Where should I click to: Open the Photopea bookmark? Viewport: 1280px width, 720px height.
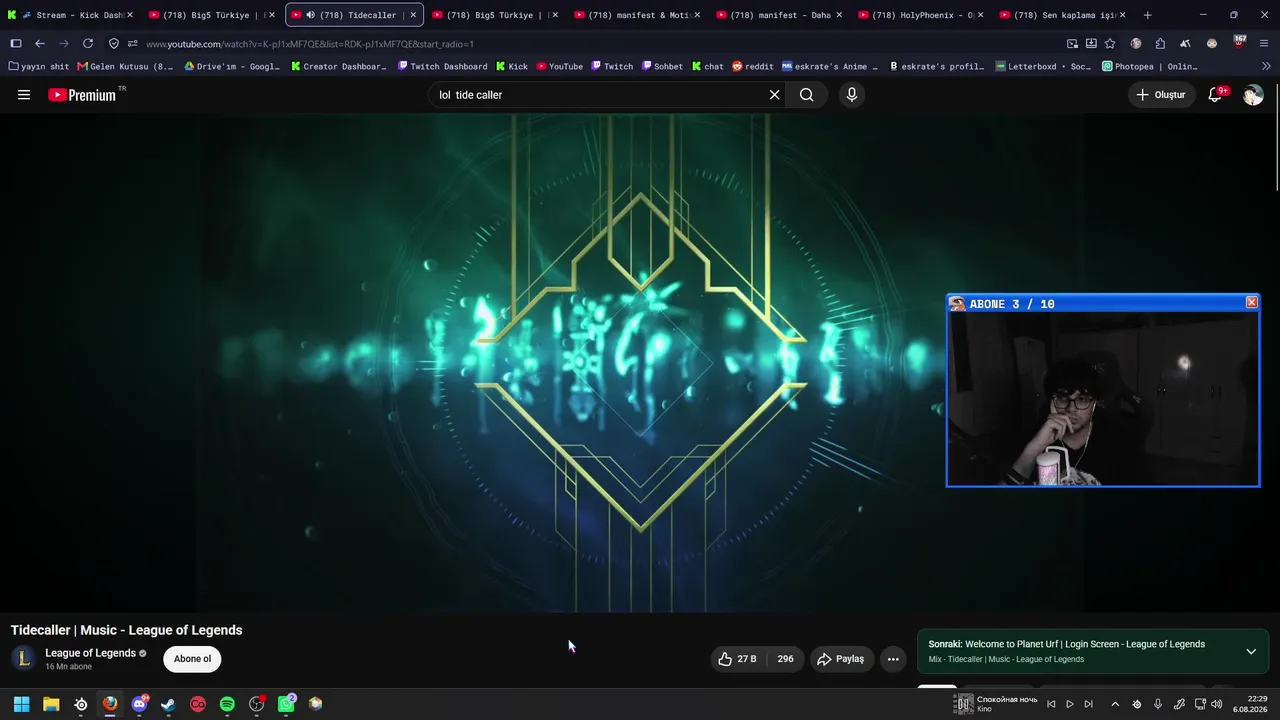pos(1150,67)
